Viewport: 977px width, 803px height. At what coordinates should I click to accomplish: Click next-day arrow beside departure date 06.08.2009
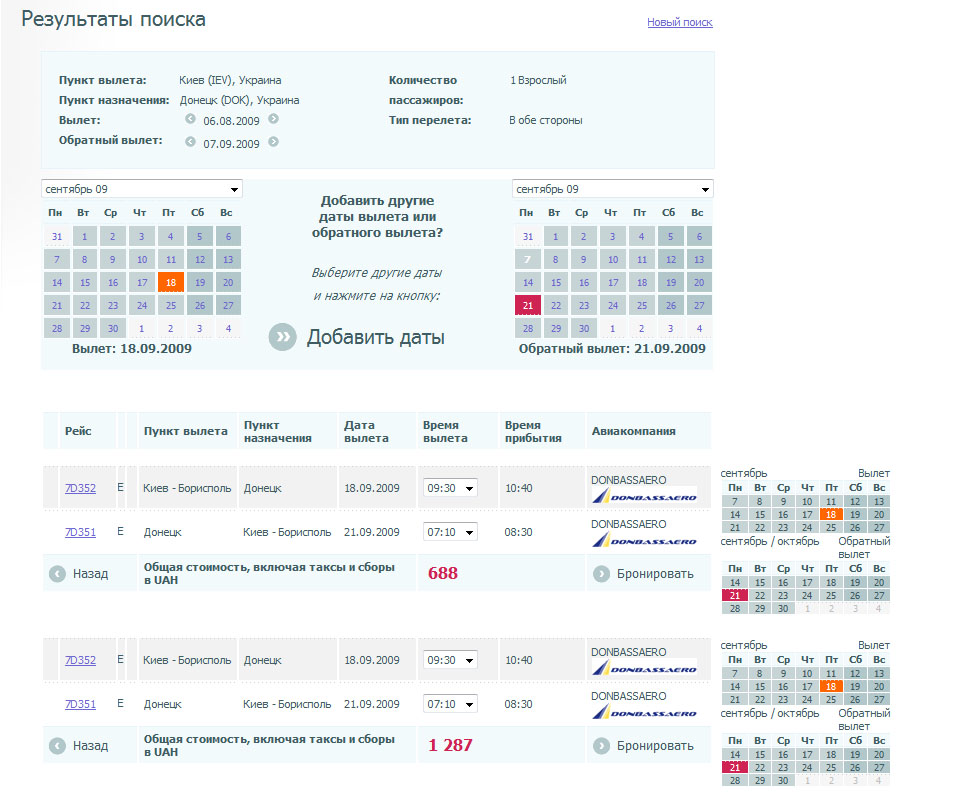273,119
